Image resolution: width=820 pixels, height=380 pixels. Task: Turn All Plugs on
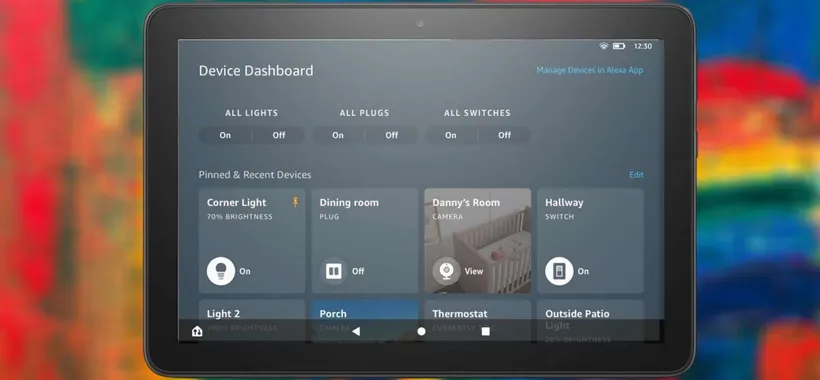click(x=338, y=135)
